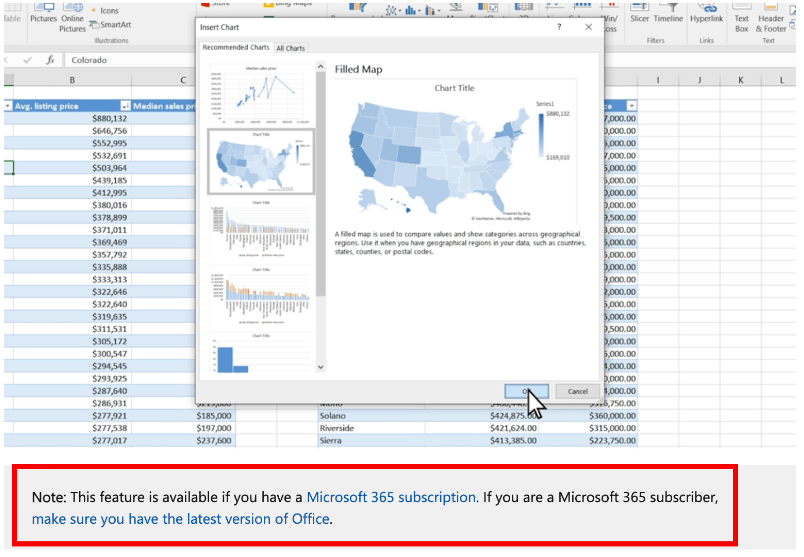
Task: Click cell with $223,750.00
Action: click(x=589, y=440)
